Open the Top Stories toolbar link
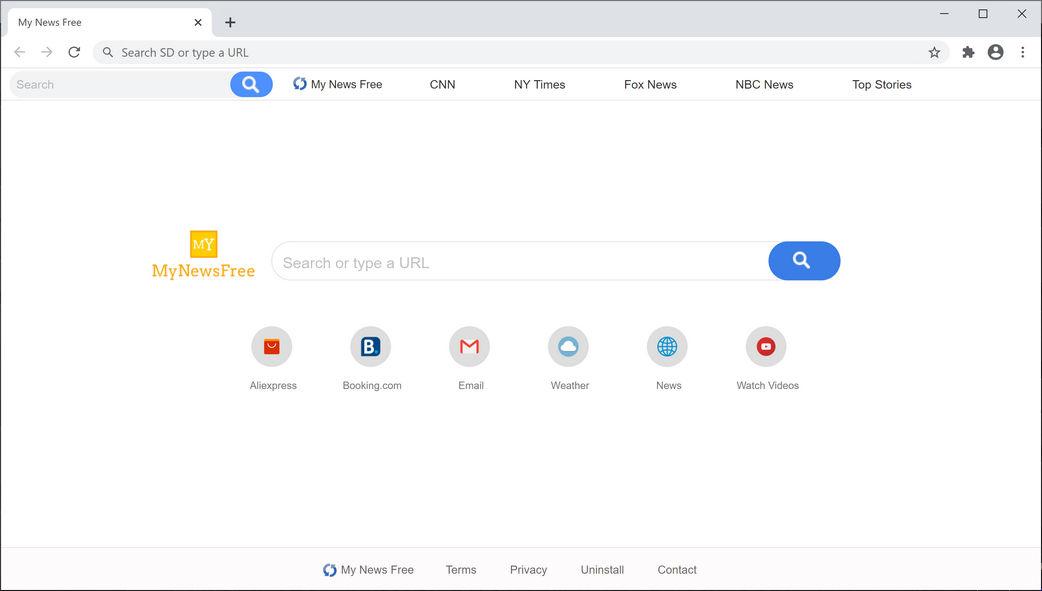The width and height of the screenshot is (1042, 591). 882,84
